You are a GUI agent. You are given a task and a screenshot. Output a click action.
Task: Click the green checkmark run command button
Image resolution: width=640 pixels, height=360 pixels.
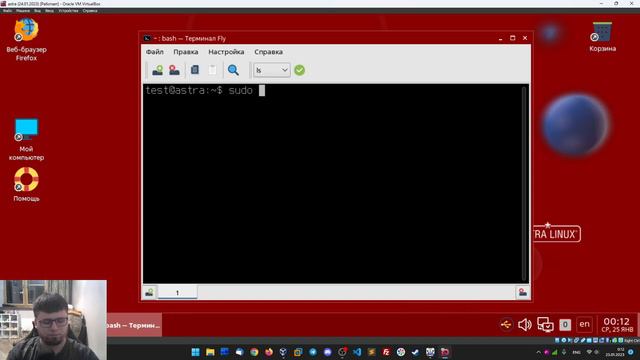click(x=300, y=70)
